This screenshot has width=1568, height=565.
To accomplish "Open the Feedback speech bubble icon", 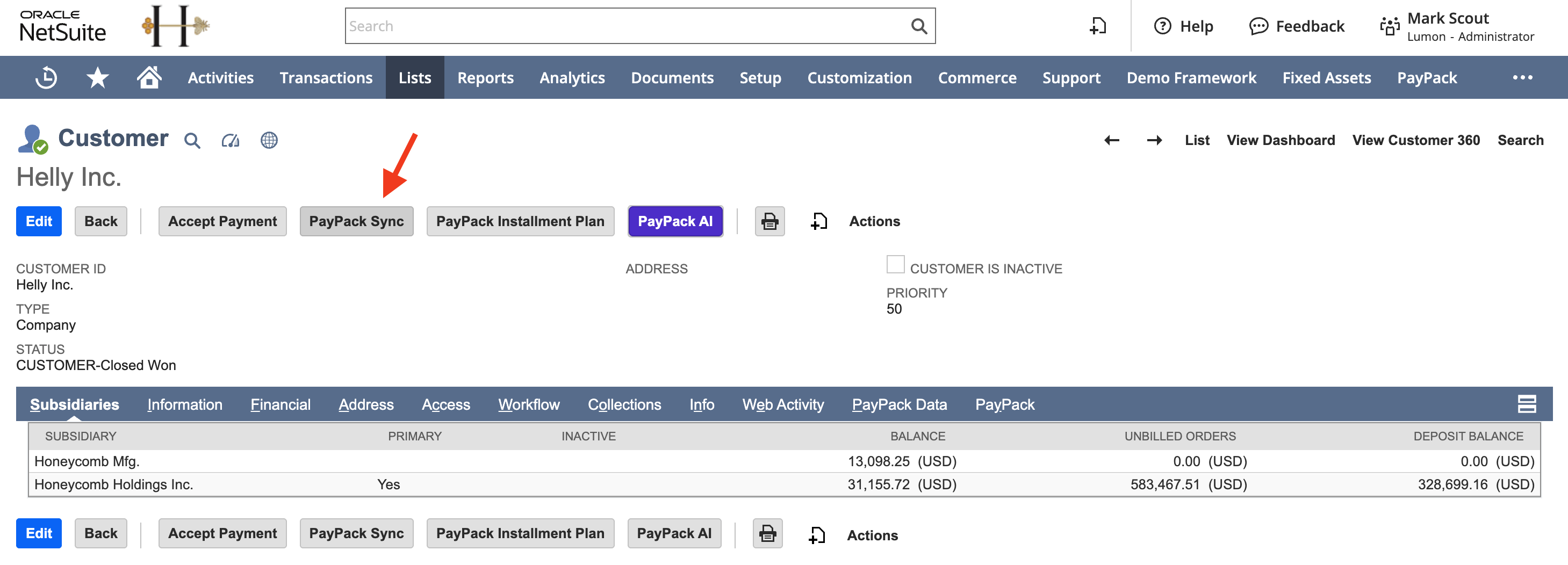I will pos(1258,26).
